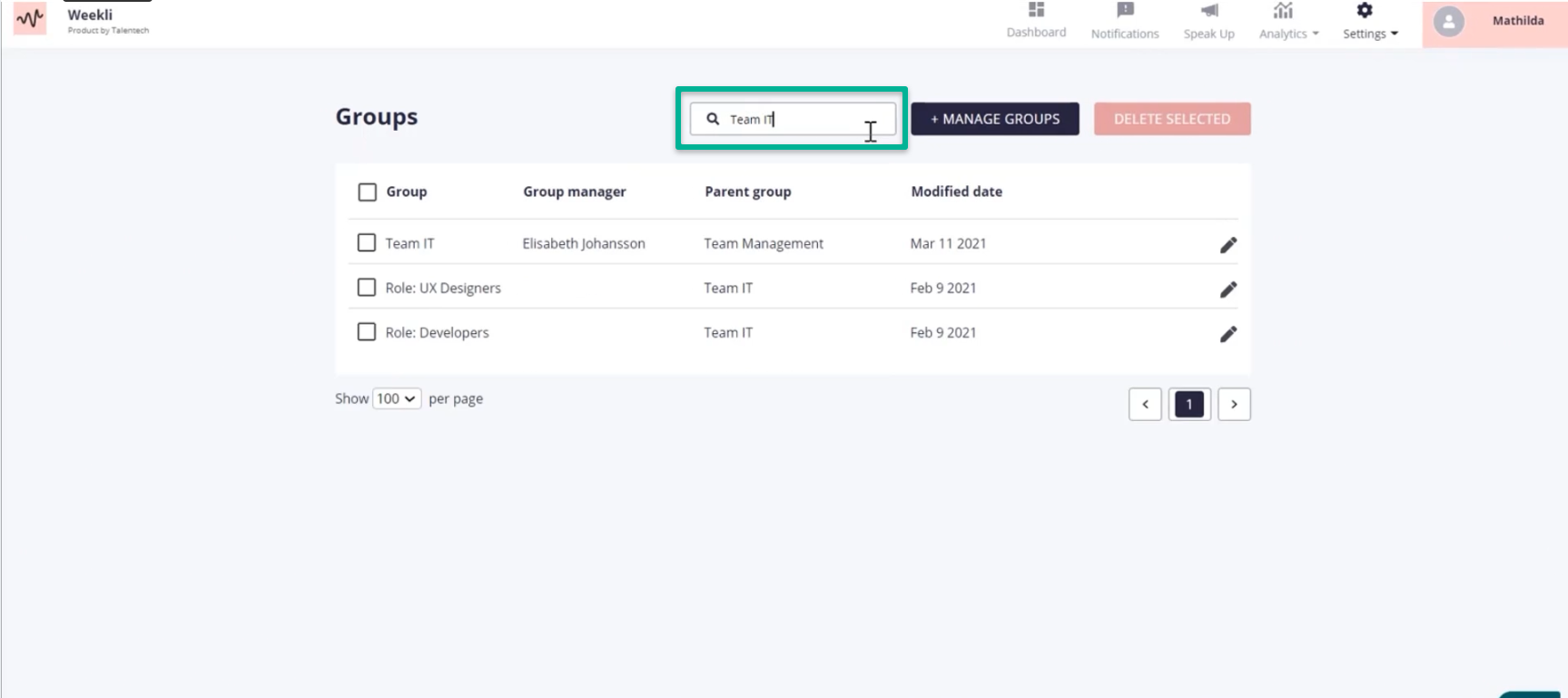This screenshot has width=1568, height=698.
Task: Click the Weekli logo icon
Action: point(30,18)
